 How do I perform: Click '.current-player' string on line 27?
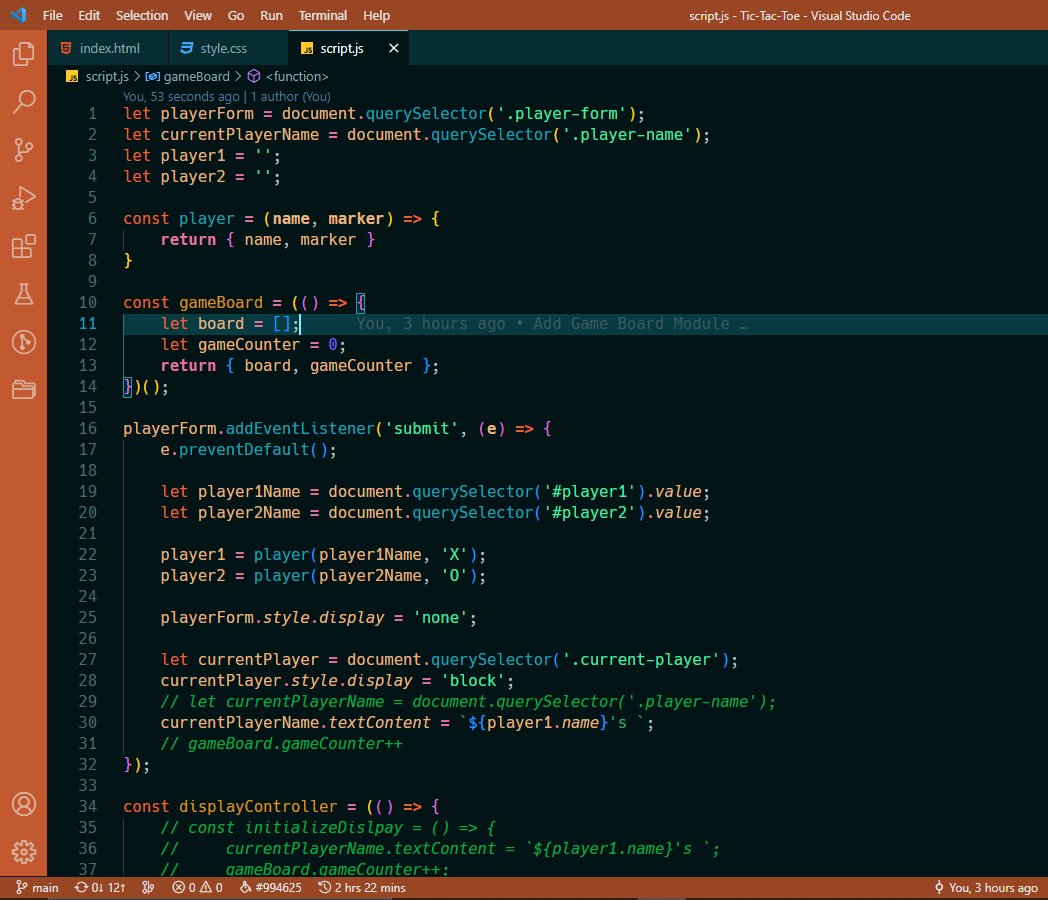[640, 659]
